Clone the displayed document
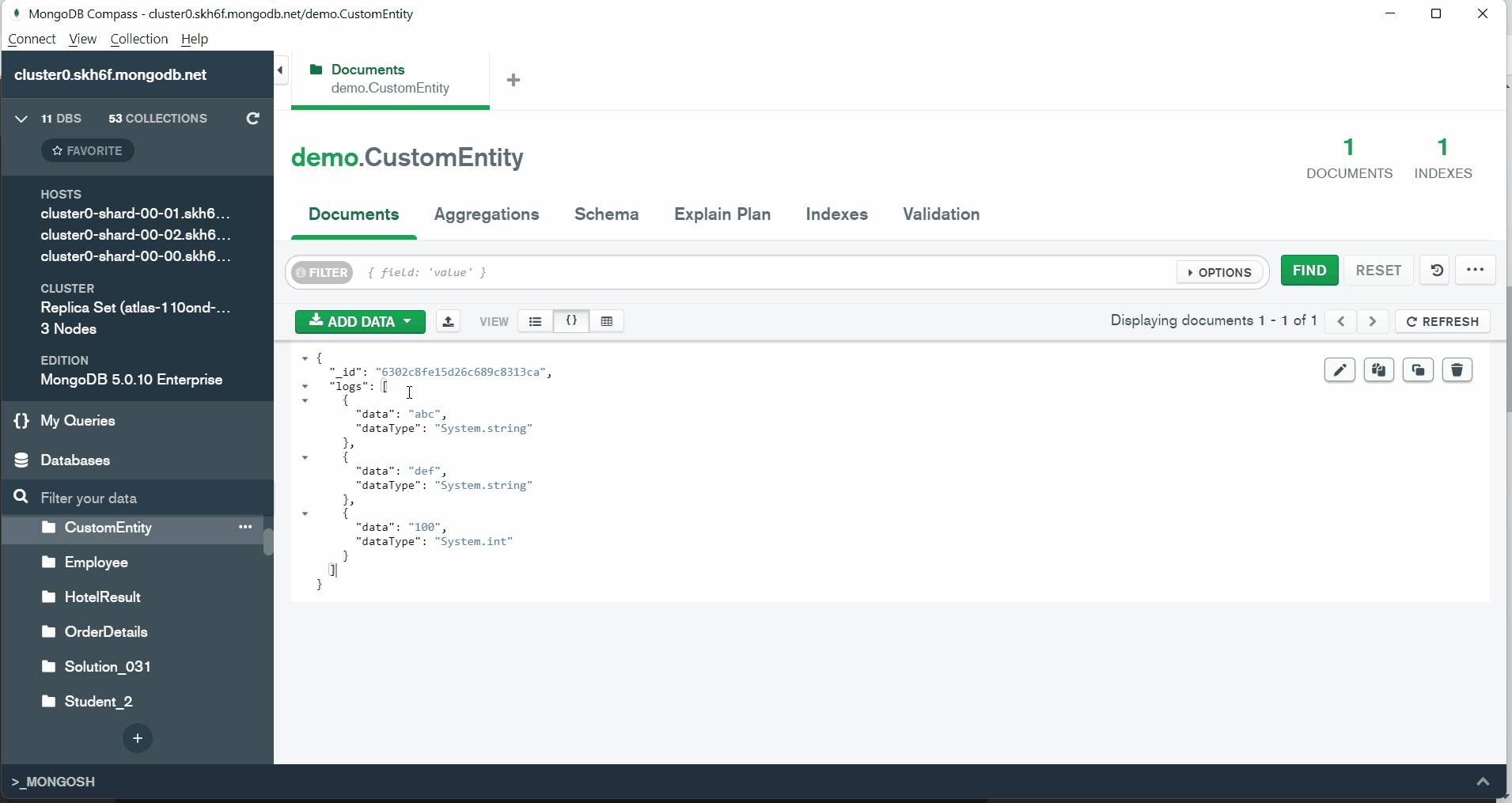Image resolution: width=1512 pixels, height=803 pixels. tap(1418, 369)
